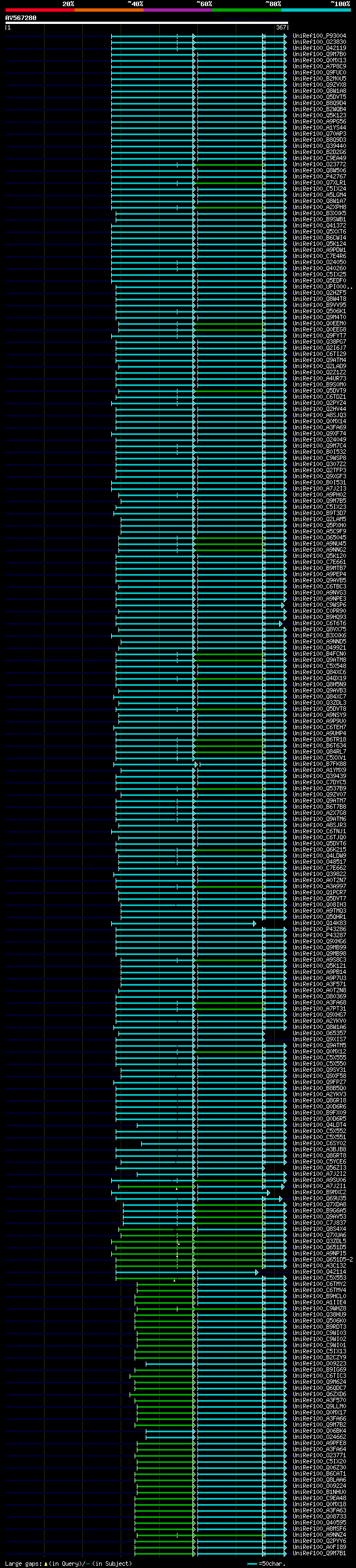
Task: Select hit UniRef100_C9EA49
Action: click(319, 159)
